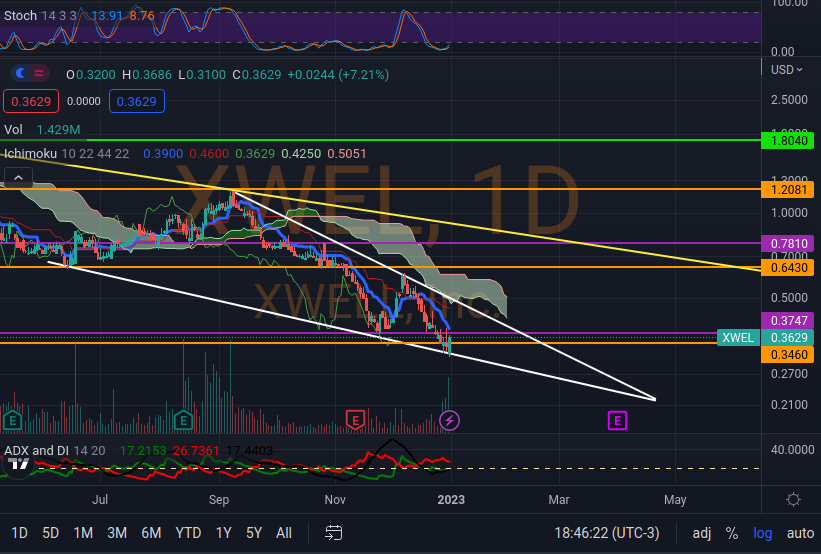Viewport: 821px width, 554px height.
Task: Click the magenta upcoming earnings E marker
Action: [x=617, y=420]
